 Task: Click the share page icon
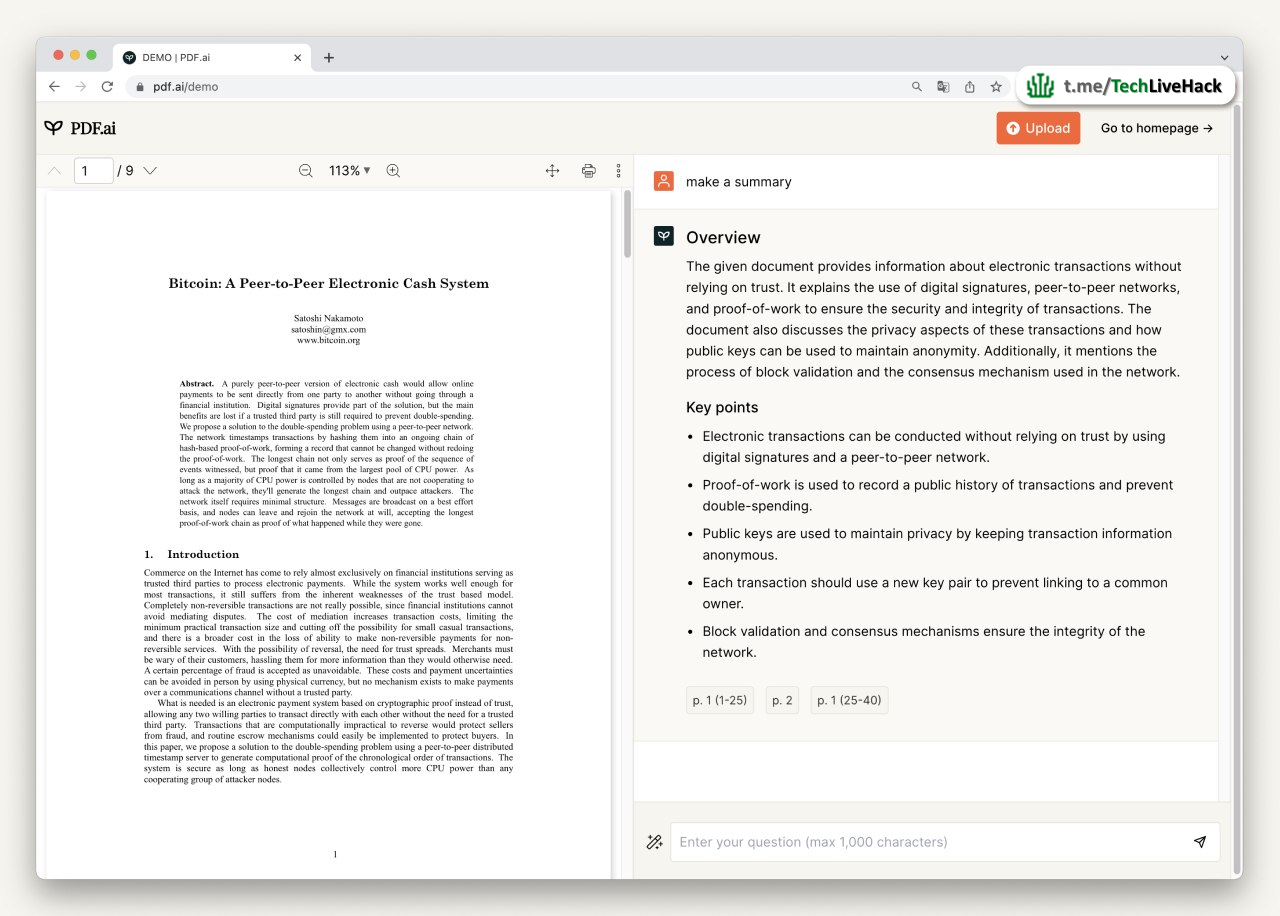pos(970,87)
